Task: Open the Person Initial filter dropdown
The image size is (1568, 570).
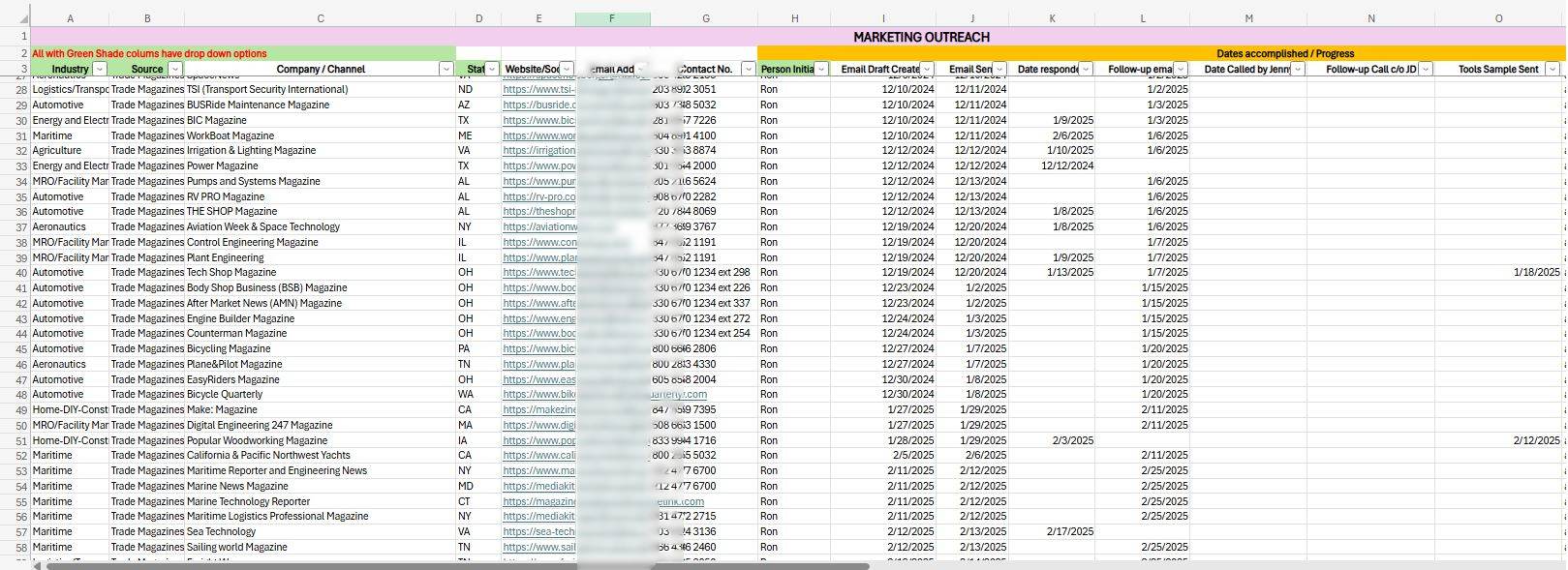Action: click(821, 69)
